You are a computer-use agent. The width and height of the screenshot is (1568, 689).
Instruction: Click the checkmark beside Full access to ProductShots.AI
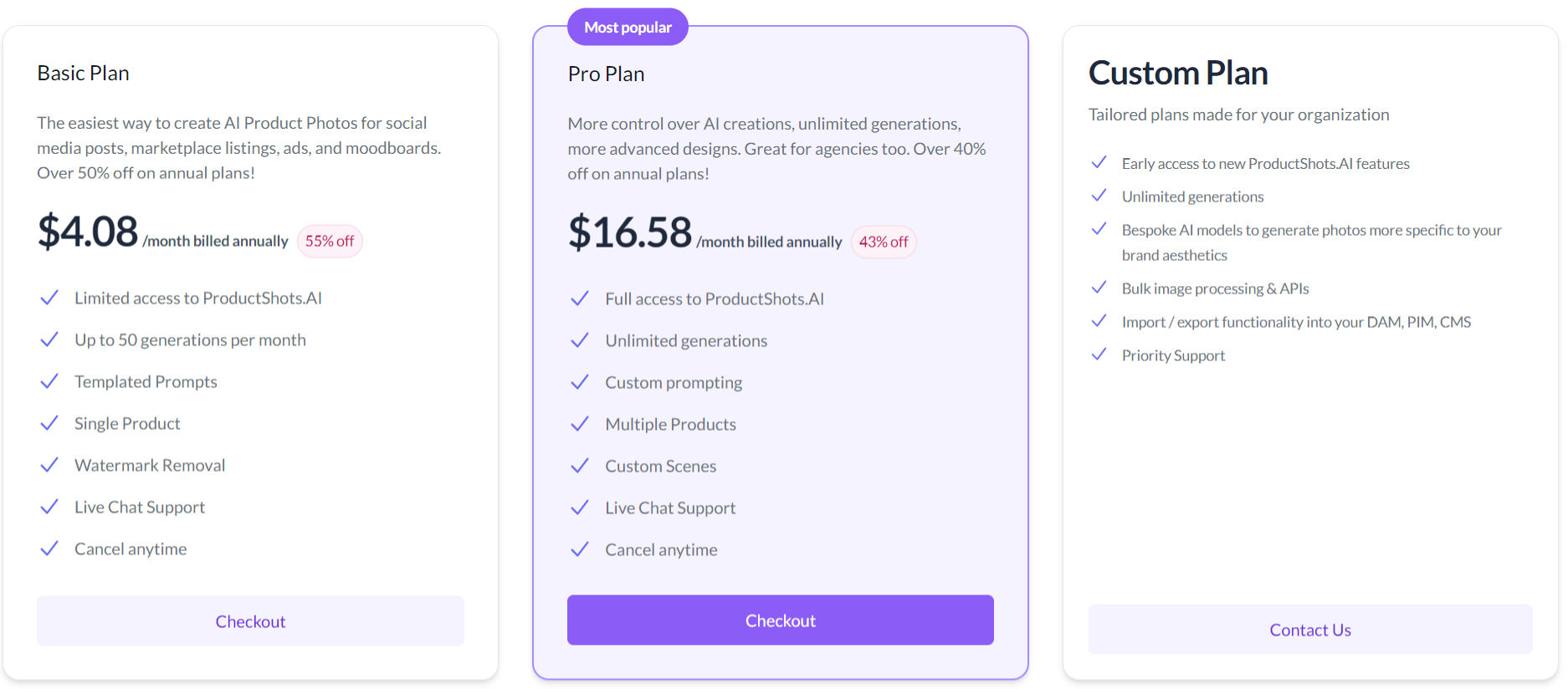tap(579, 298)
